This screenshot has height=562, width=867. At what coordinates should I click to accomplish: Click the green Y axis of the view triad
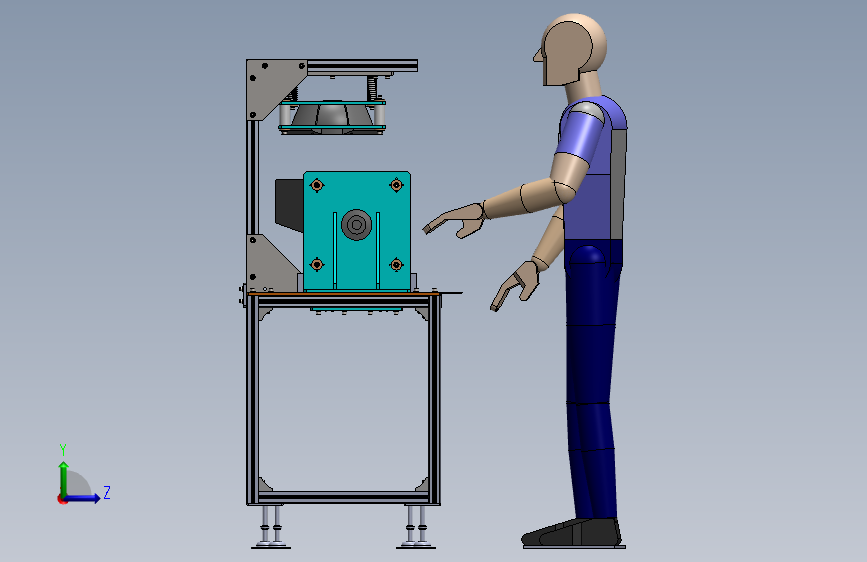point(64,478)
